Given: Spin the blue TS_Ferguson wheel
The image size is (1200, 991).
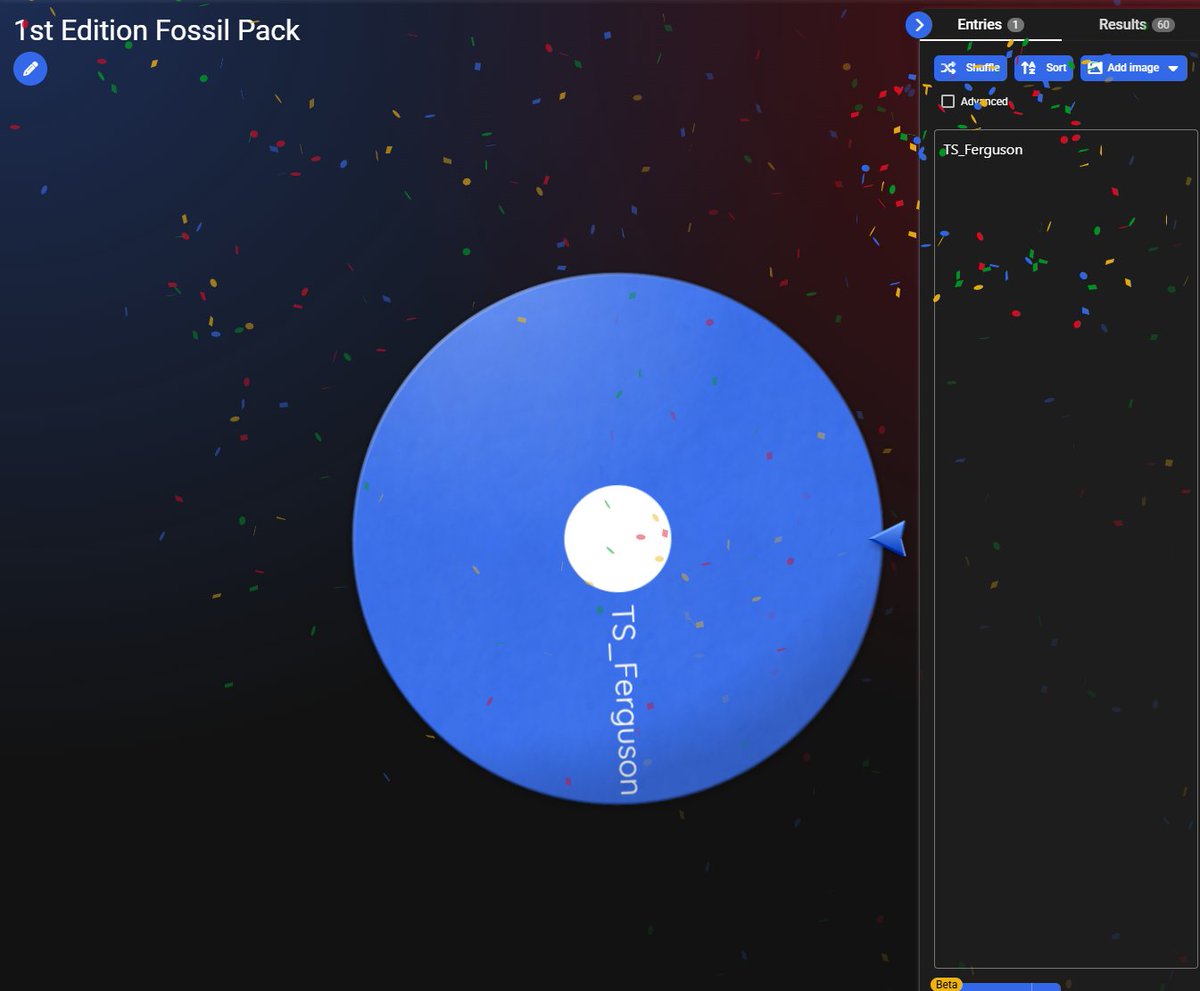Looking at the screenshot, I should click(617, 538).
